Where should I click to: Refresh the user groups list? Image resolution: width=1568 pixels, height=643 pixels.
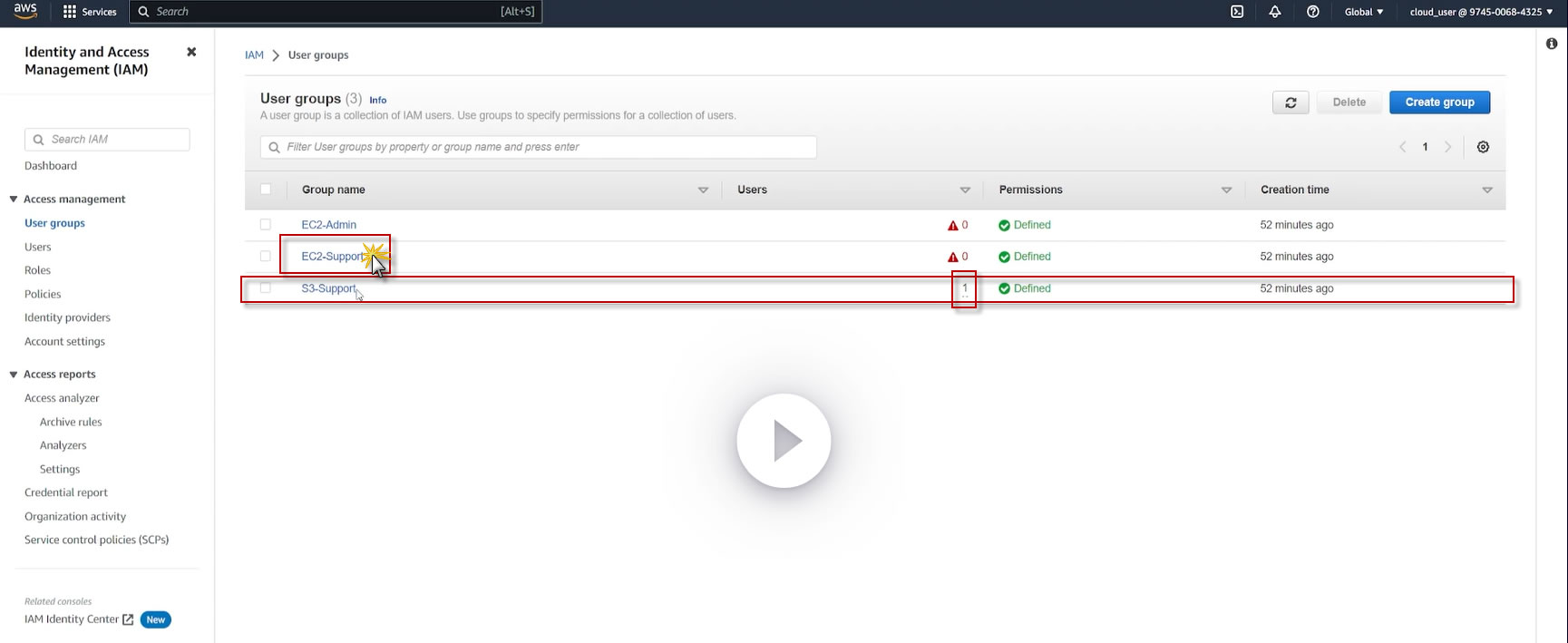tap(1290, 102)
